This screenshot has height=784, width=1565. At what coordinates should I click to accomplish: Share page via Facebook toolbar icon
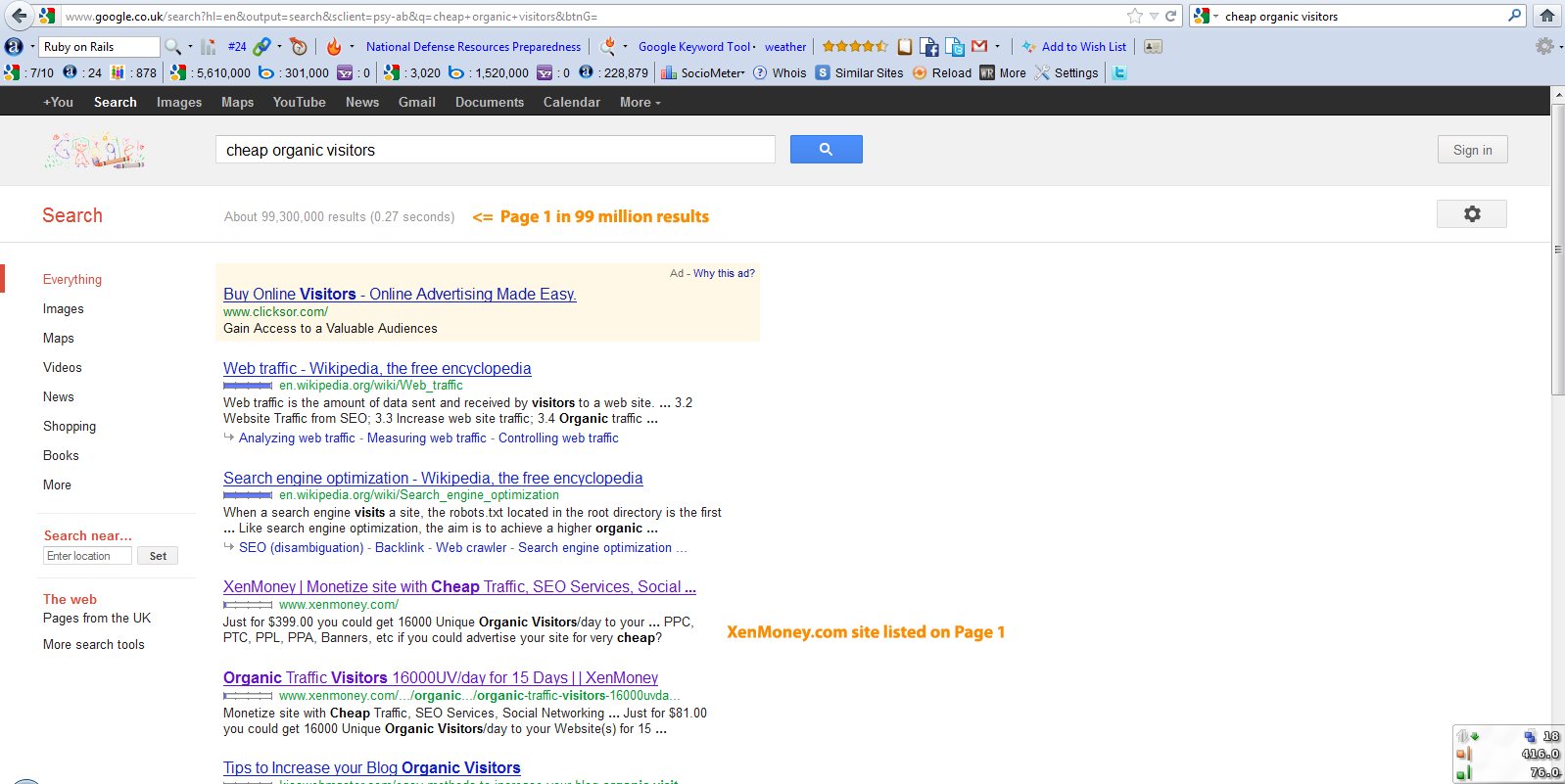[x=929, y=46]
